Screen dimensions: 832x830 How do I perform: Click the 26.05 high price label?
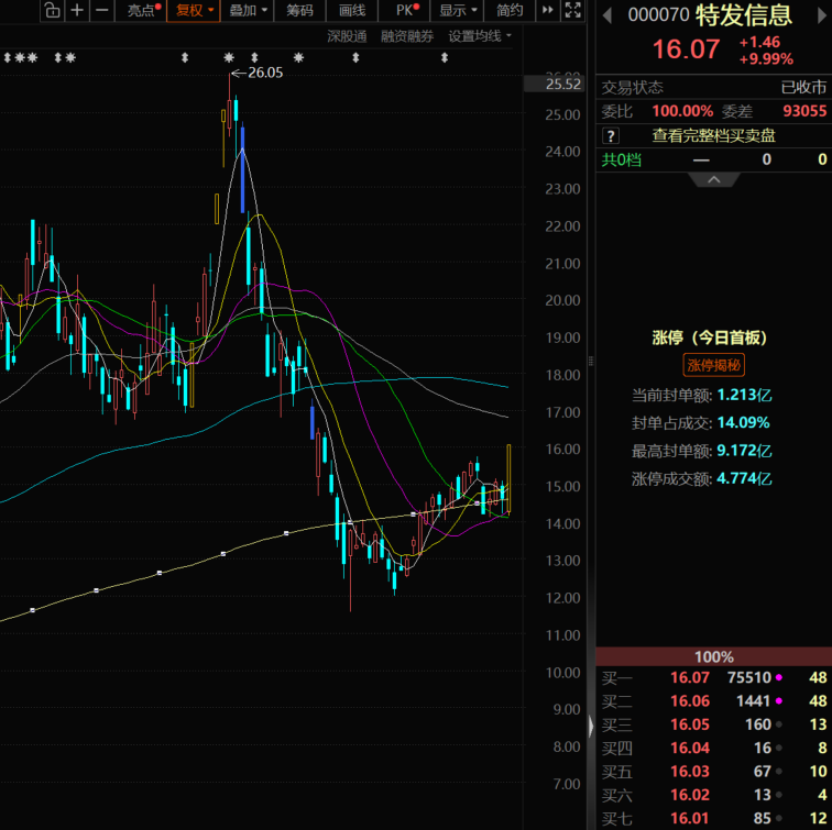pyautogui.click(x=265, y=73)
